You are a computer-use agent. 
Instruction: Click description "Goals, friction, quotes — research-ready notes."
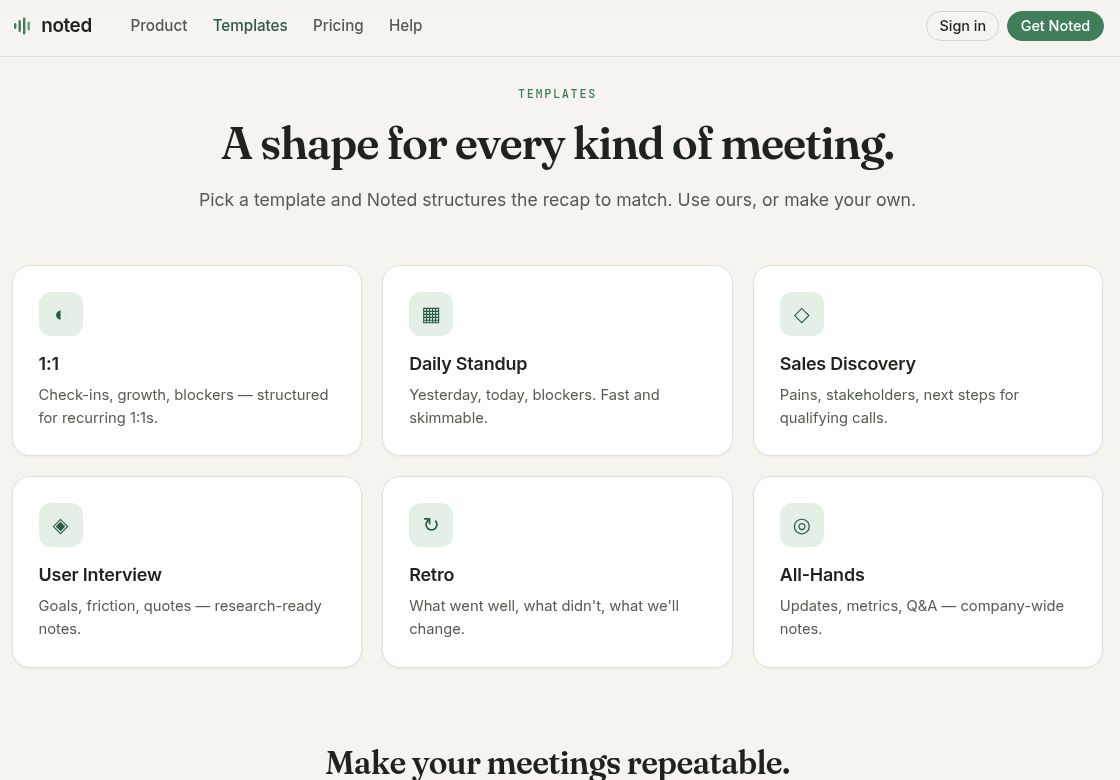(180, 617)
